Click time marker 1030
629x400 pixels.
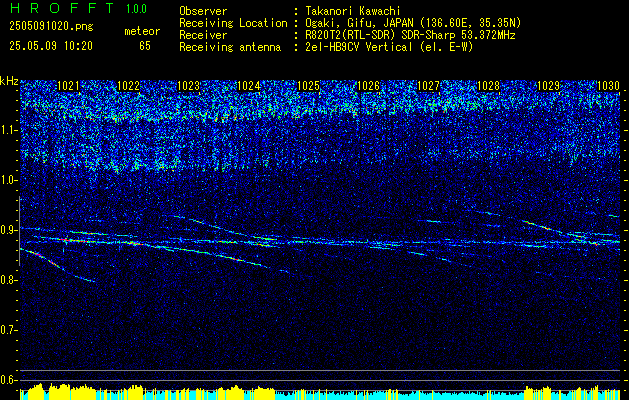coord(608,85)
